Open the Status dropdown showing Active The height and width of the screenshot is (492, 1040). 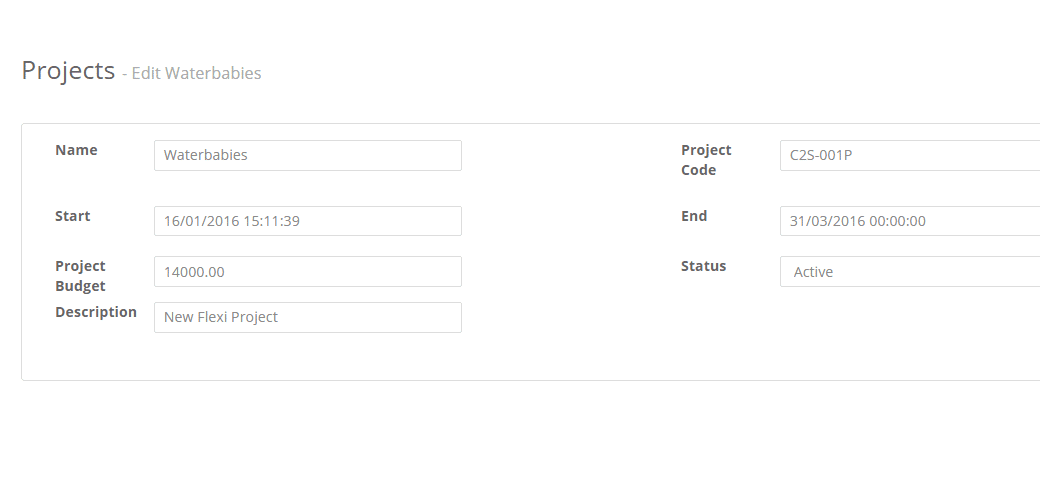click(910, 272)
